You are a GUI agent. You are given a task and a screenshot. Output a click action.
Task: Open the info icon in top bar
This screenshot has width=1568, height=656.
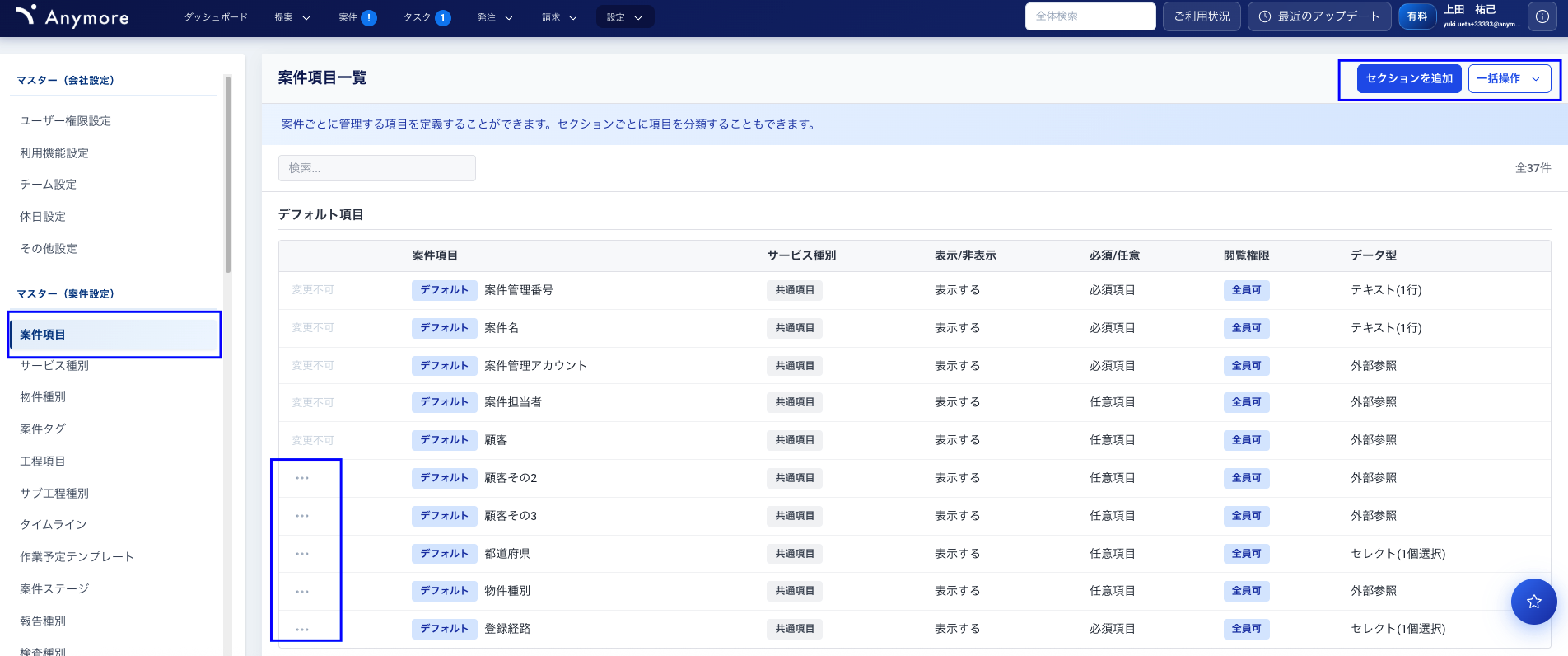tap(1542, 16)
